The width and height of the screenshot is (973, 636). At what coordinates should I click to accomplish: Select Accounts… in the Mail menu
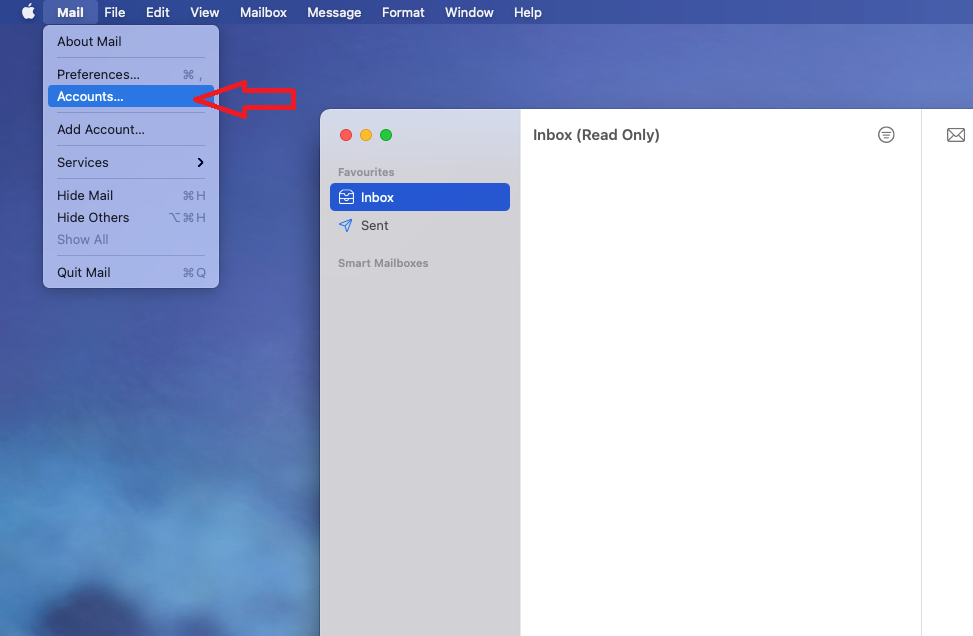pos(131,96)
